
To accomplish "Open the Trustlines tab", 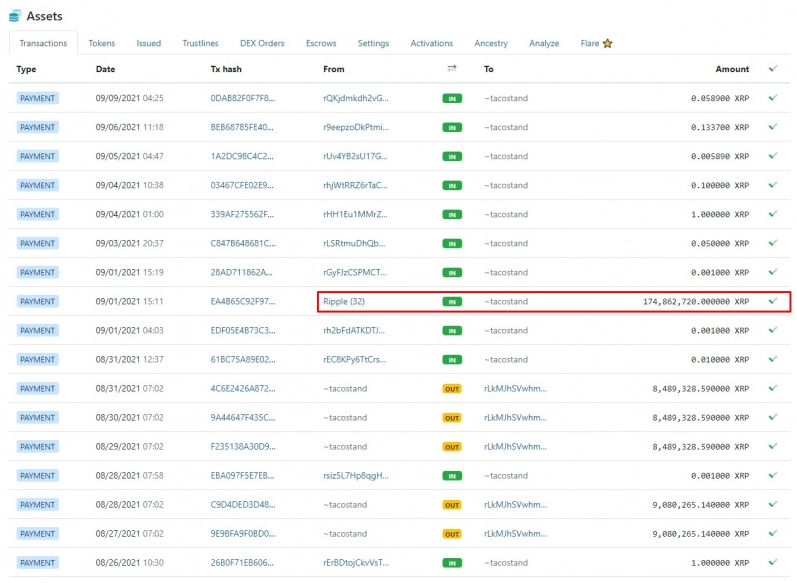I will click(x=200, y=43).
